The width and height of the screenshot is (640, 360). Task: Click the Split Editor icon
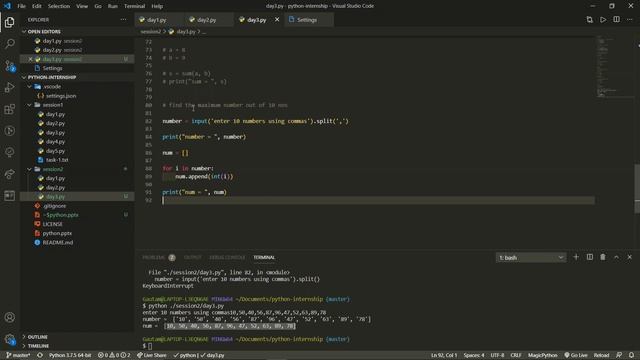click(x=616, y=20)
